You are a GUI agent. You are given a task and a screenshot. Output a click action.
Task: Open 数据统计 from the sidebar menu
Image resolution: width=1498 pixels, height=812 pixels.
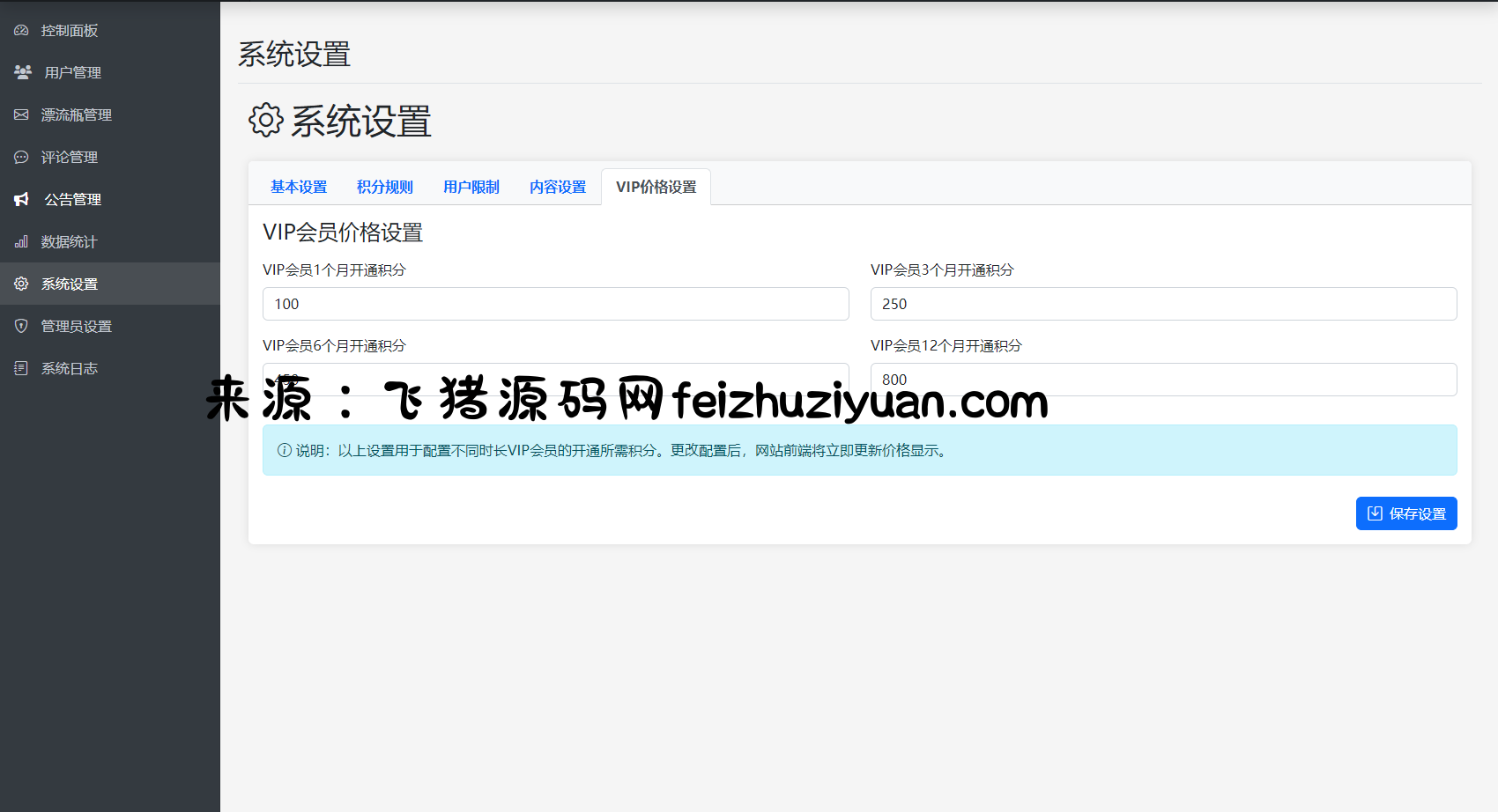click(x=69, y=242)
